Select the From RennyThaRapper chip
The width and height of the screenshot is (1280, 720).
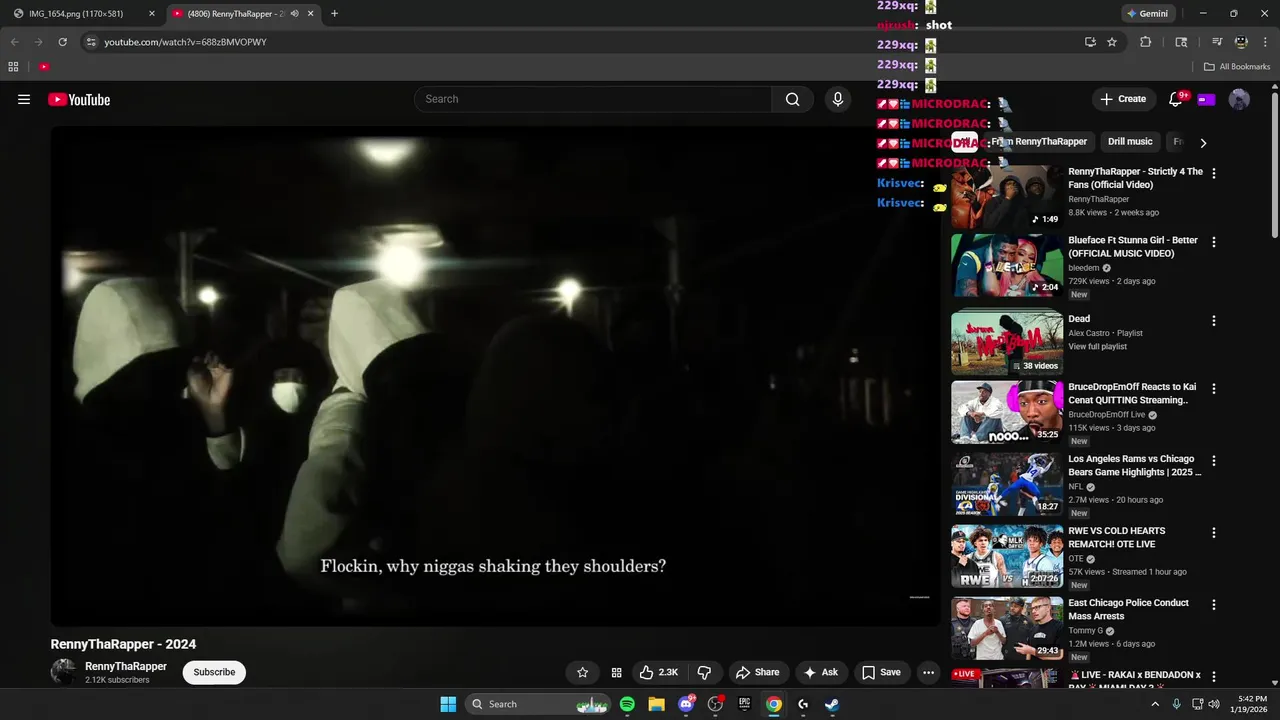[x=1040, y=142]
